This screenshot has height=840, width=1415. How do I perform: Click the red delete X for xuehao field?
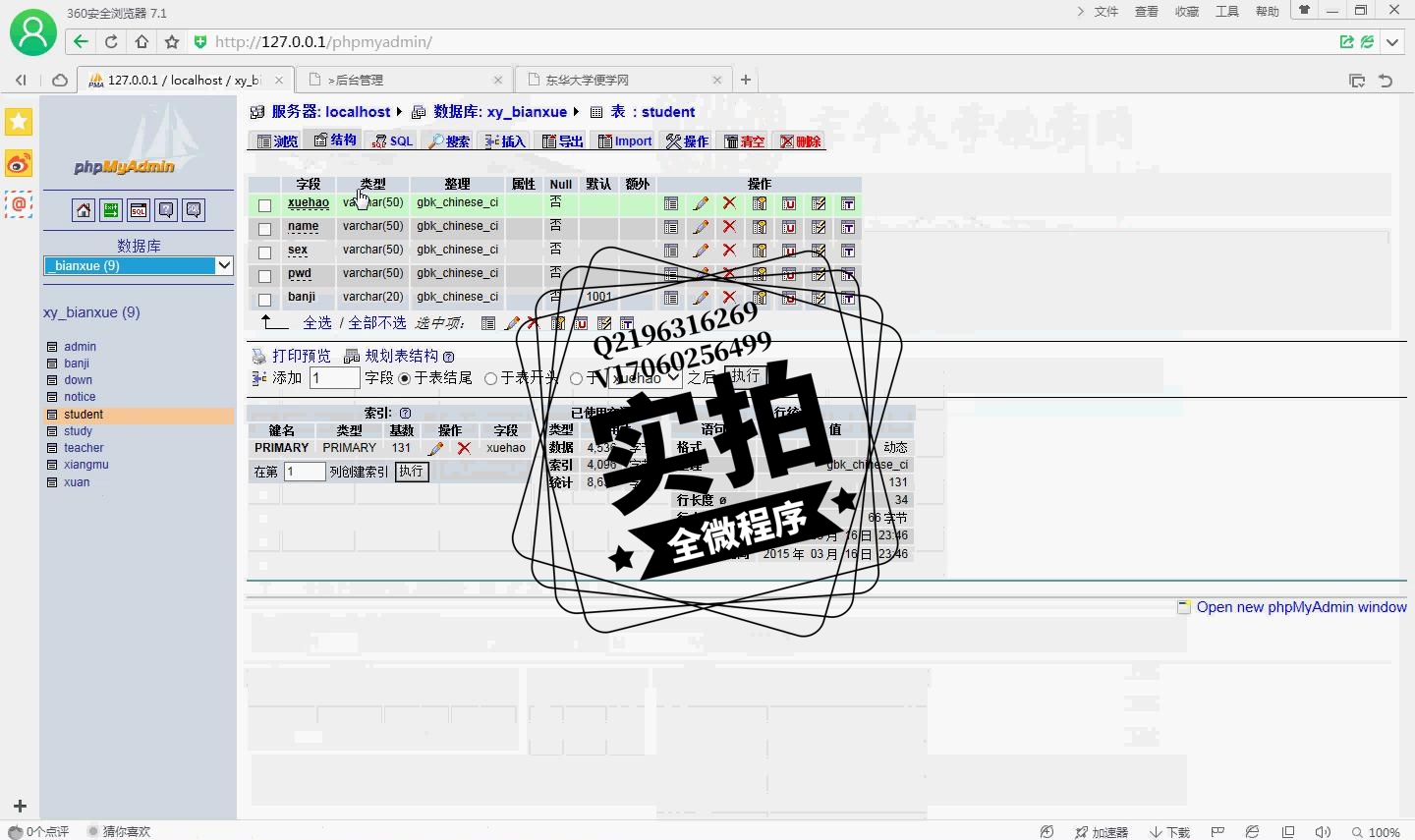(729, 203)
